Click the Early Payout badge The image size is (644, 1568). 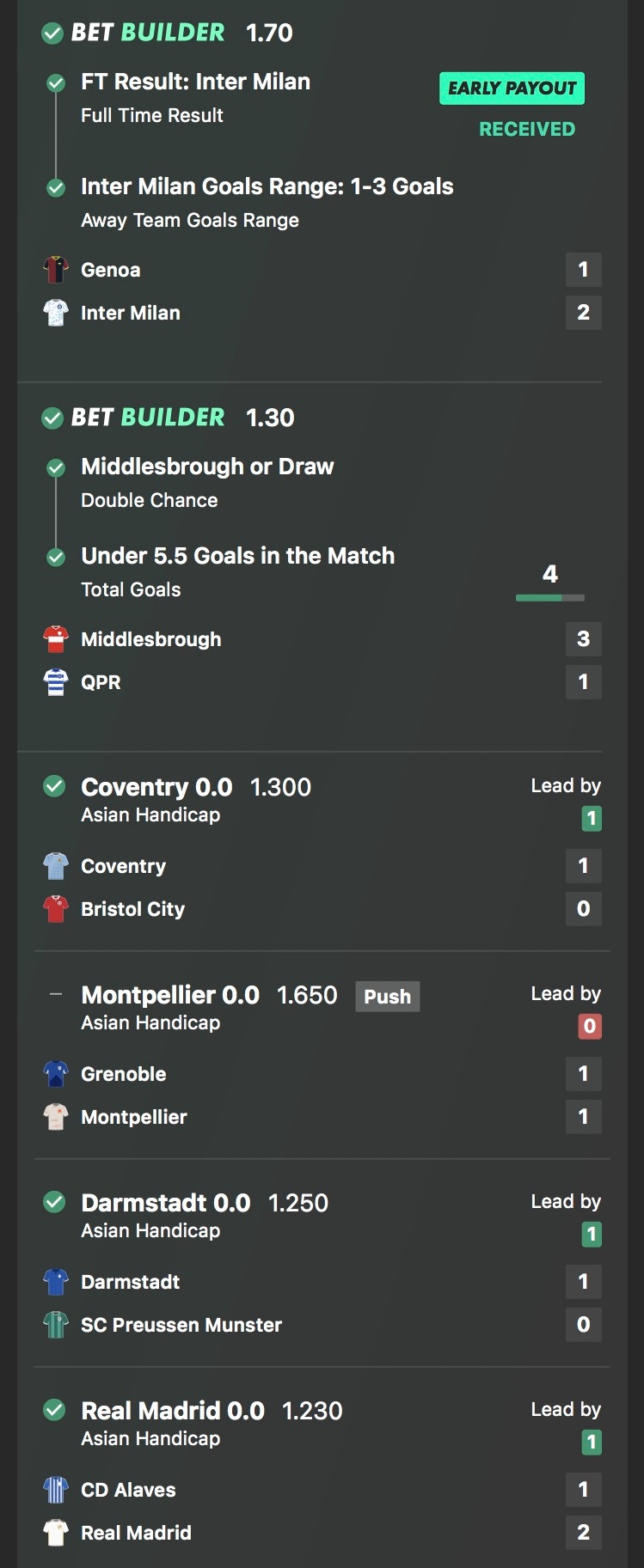[x=512, y=88]
